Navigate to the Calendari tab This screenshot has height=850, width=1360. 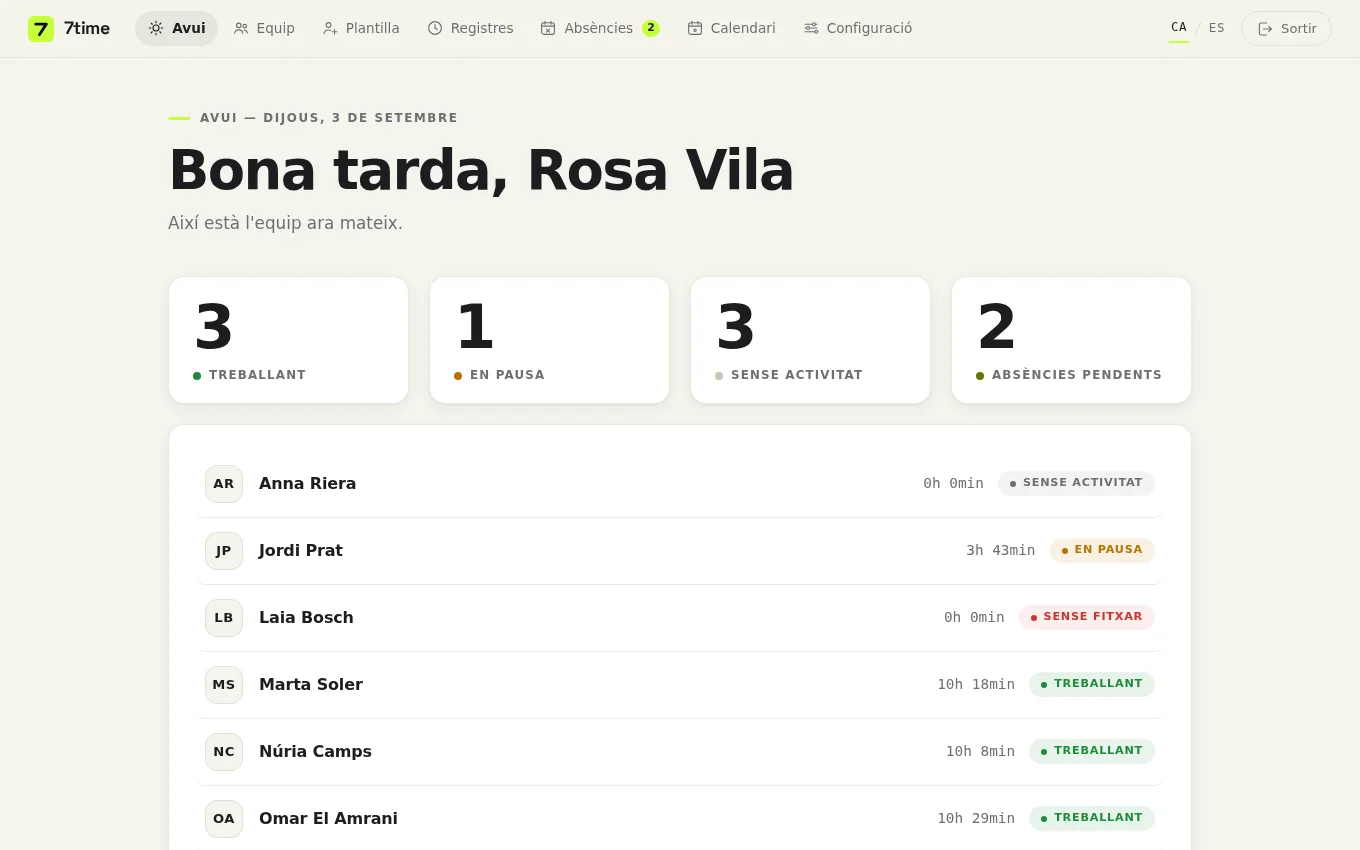pyautogui.click(x=732, y=28)
